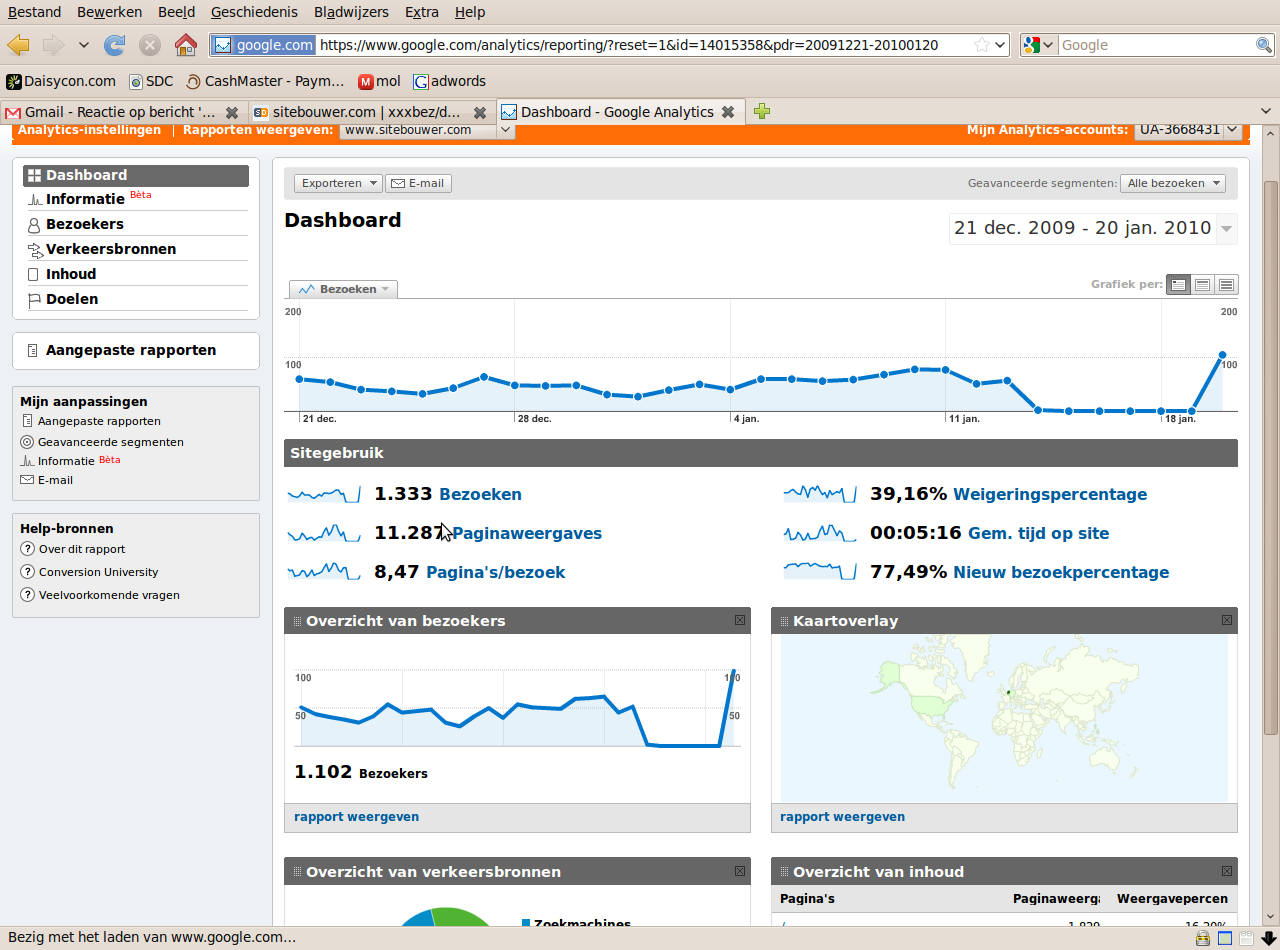Open the browser home page icon
Image resolution: width=1280 pixels, height=950 pixels.
point(186,45)
